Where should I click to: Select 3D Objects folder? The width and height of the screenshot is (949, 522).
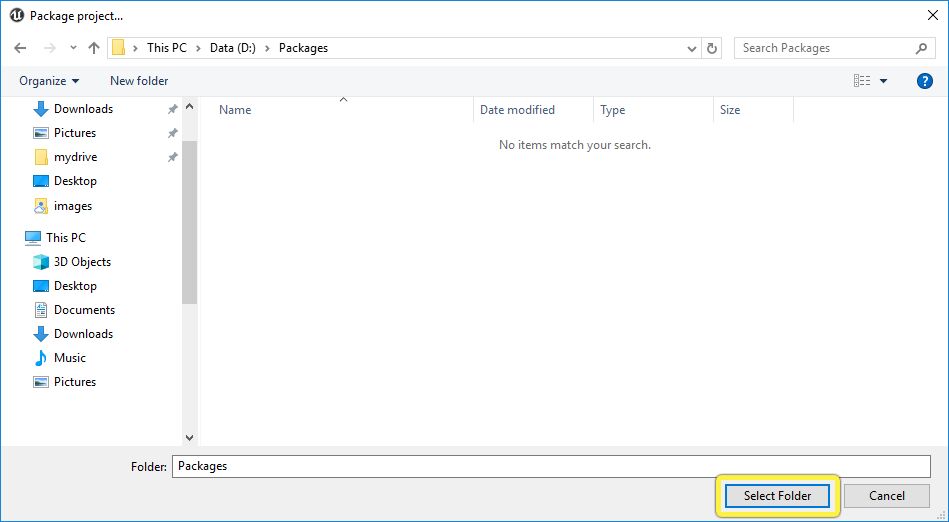click(x=82, y=262)
